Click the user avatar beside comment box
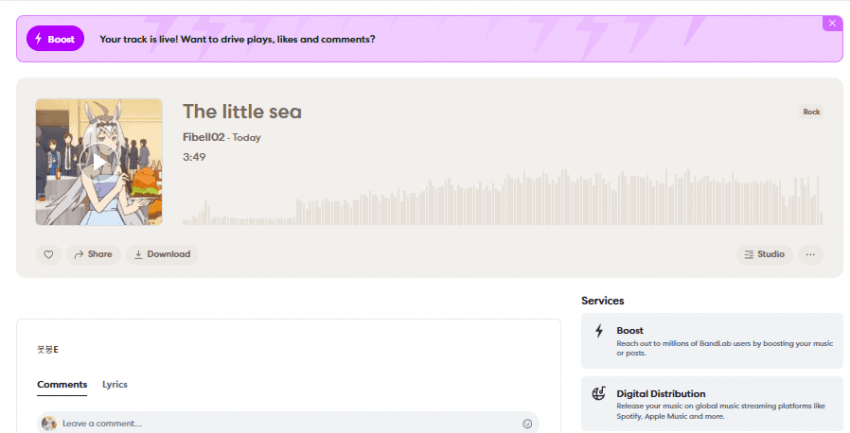Viewport: 850px width, 433px height. pyautogui.click(x=48, y=424)
